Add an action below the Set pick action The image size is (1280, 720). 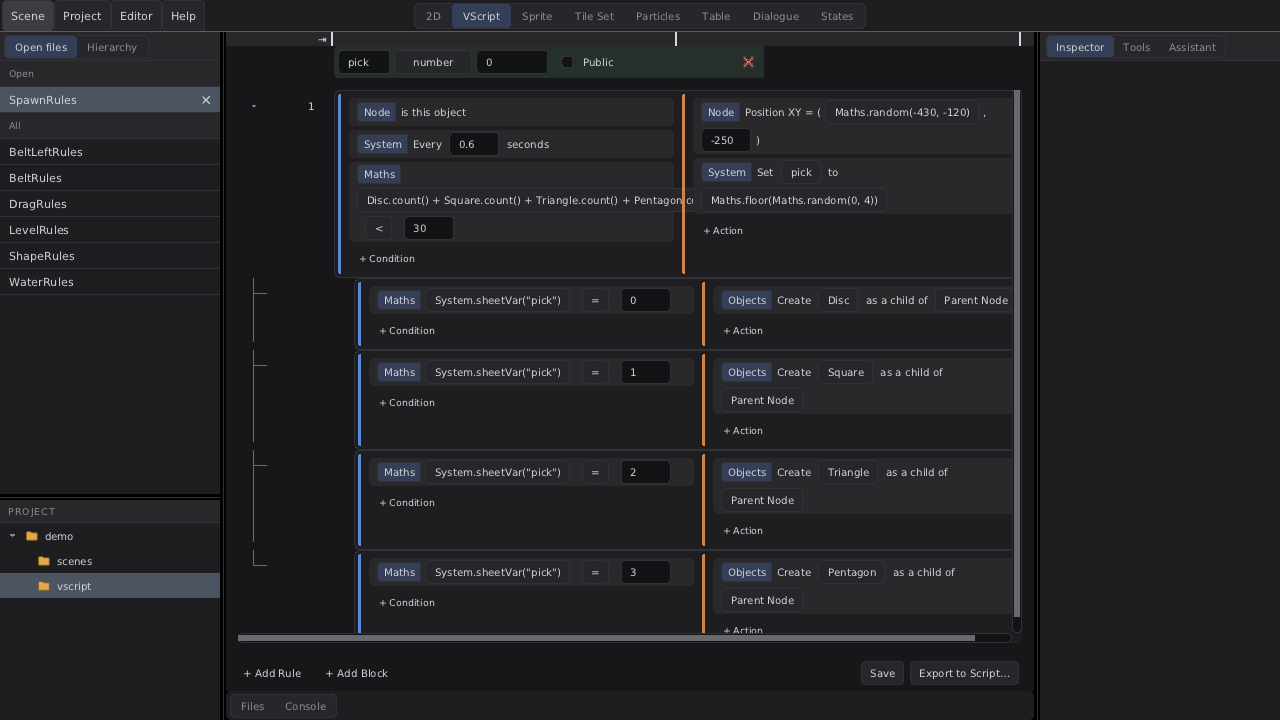tap(723, 230)
